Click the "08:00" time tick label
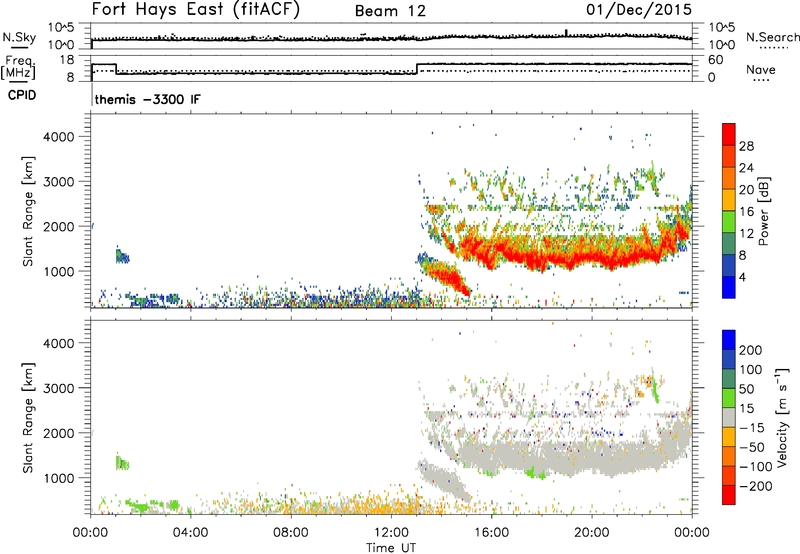The width and height of the screenshot is (800, 554). coord(291,533)
